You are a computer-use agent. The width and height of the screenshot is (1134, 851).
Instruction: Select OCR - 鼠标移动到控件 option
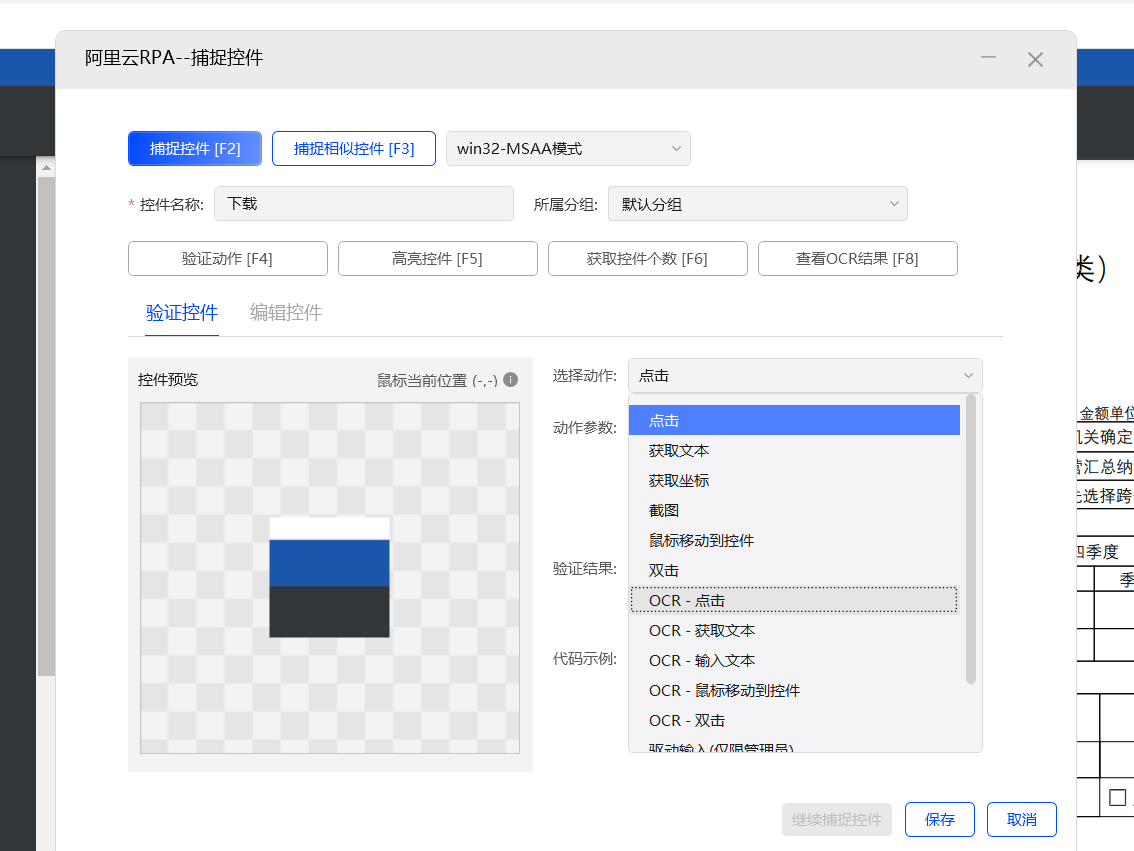coord(794,690)
